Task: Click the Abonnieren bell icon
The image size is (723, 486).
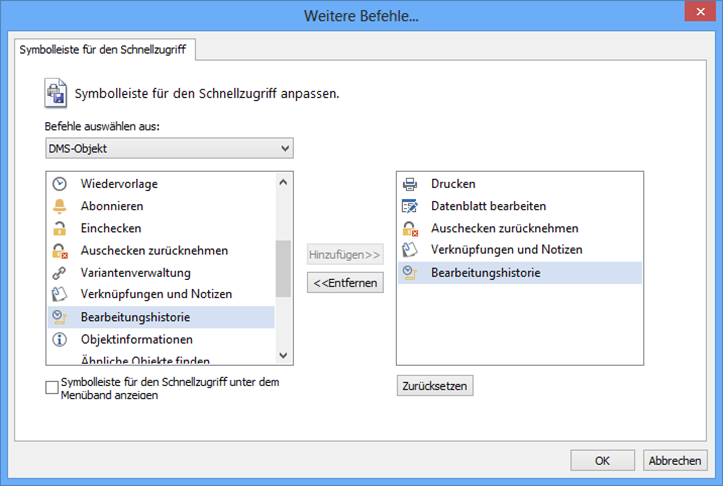Action: (x=60, y=206)
